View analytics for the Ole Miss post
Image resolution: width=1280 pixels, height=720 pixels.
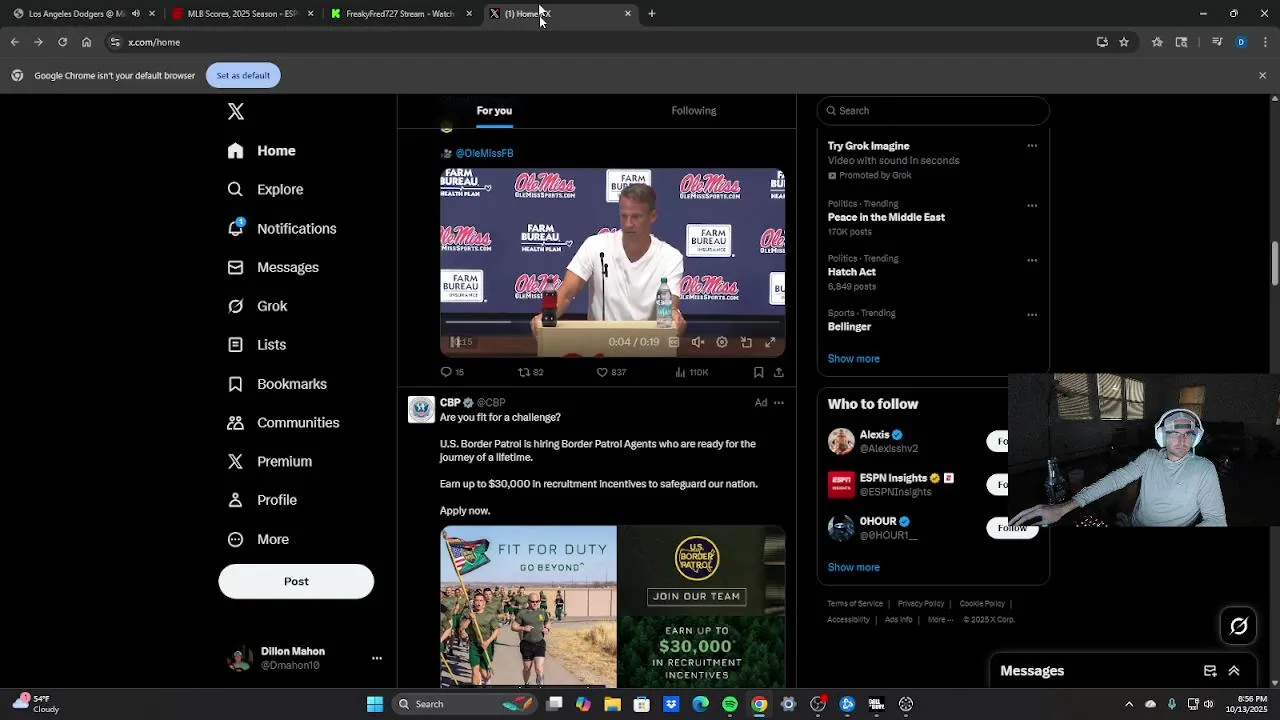[691, 372]
